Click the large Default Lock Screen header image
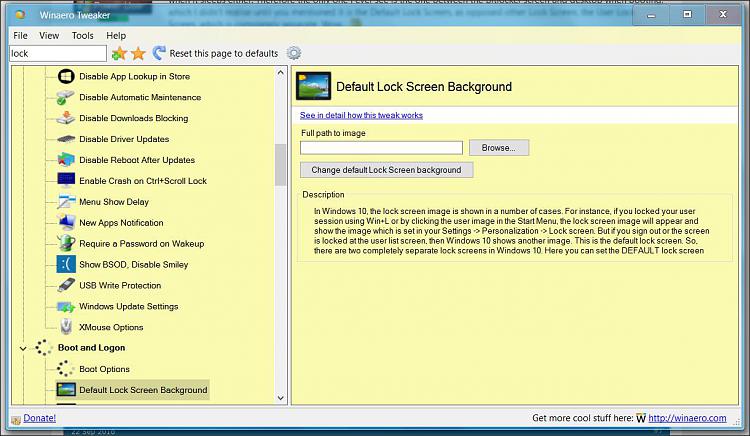This screenshot has width=750, height=436. point(313,86)
